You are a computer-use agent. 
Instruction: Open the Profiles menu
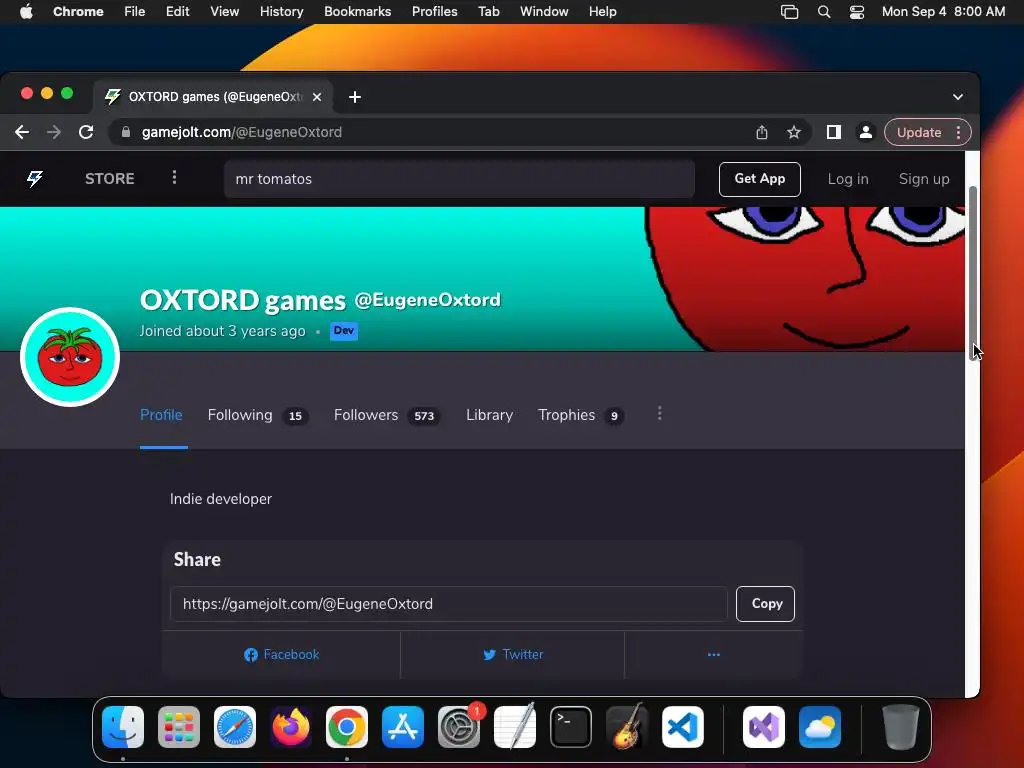(x=434, y=11)
